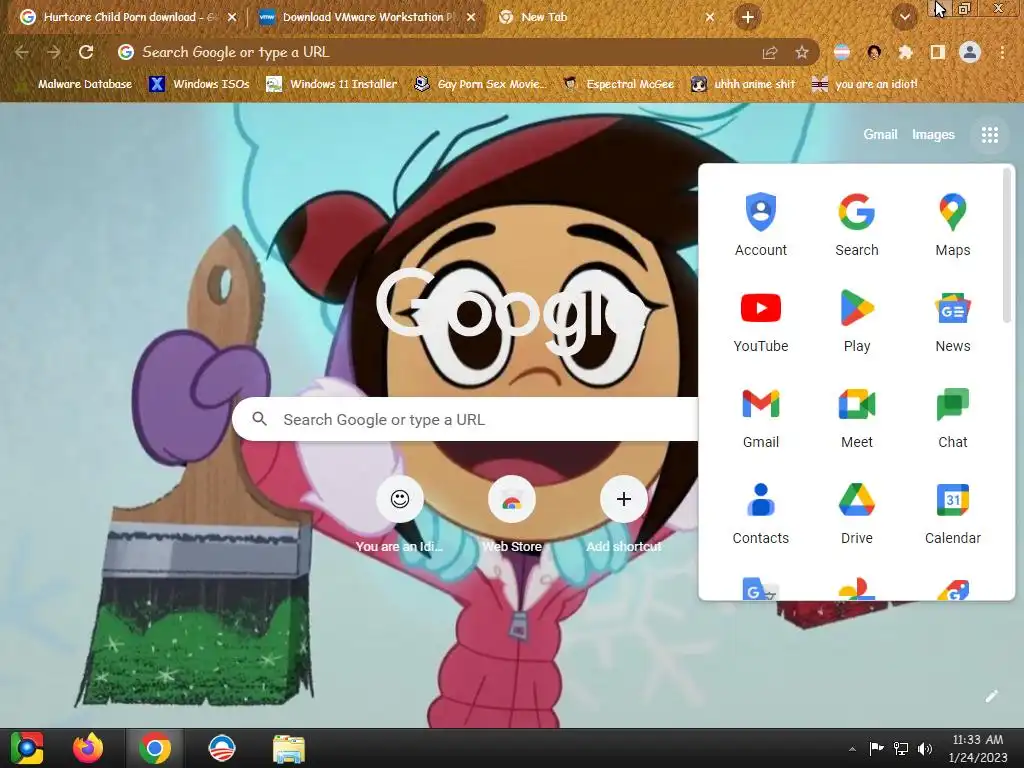Open Contacts from the apps panel
The height and width of the screenshot is (768, 1024).
click(x=761, y=513)
